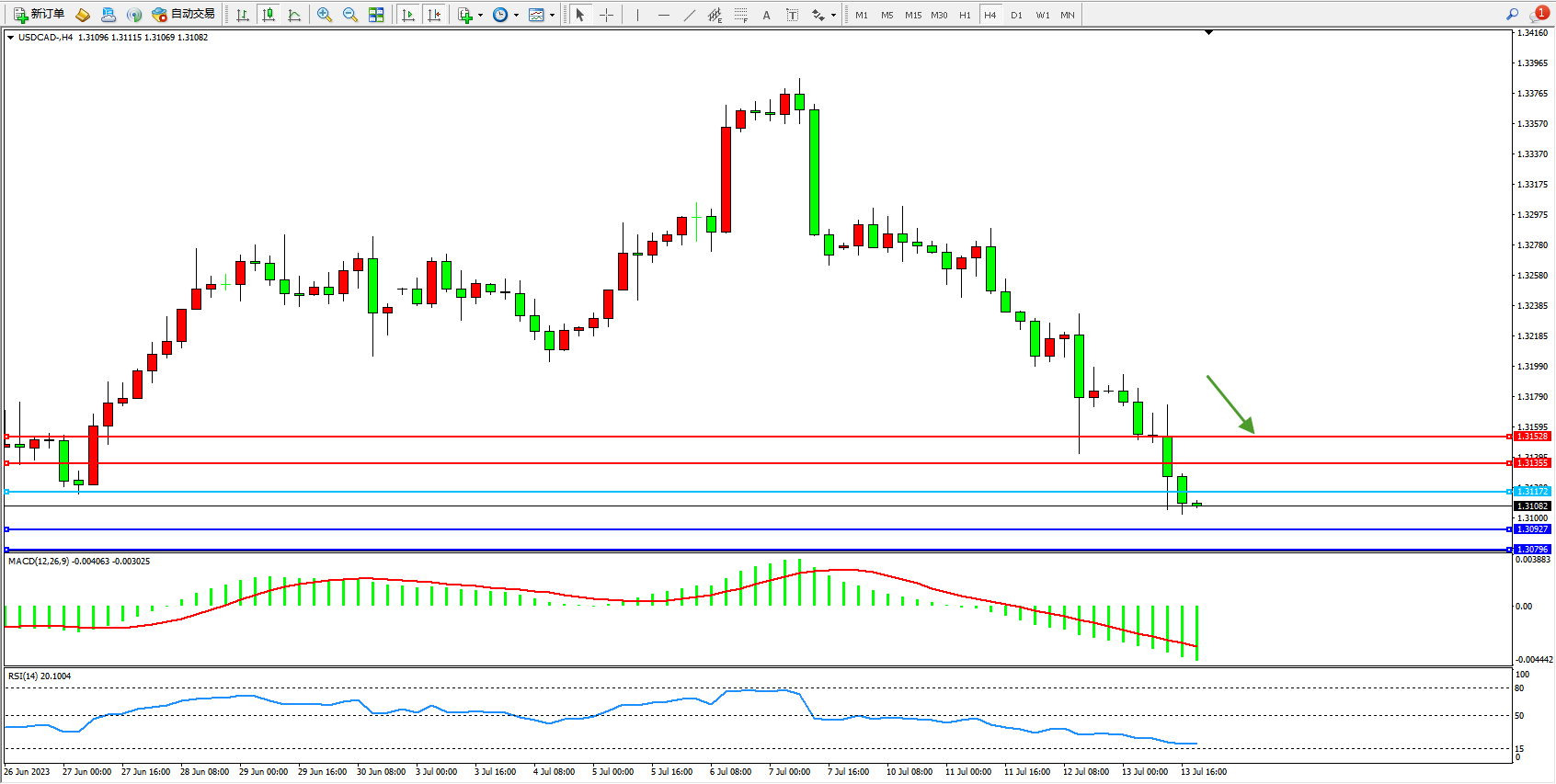Open the chart templates dropdown
The image size is (1556, 784).
coord(552,16)
